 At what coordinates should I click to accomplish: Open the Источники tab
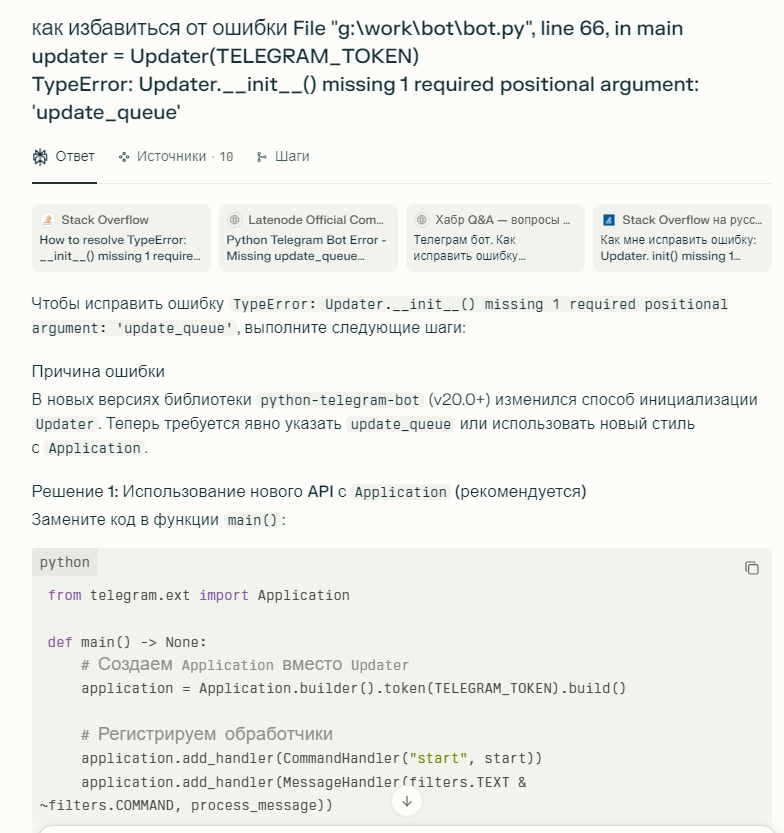point(171,156)
